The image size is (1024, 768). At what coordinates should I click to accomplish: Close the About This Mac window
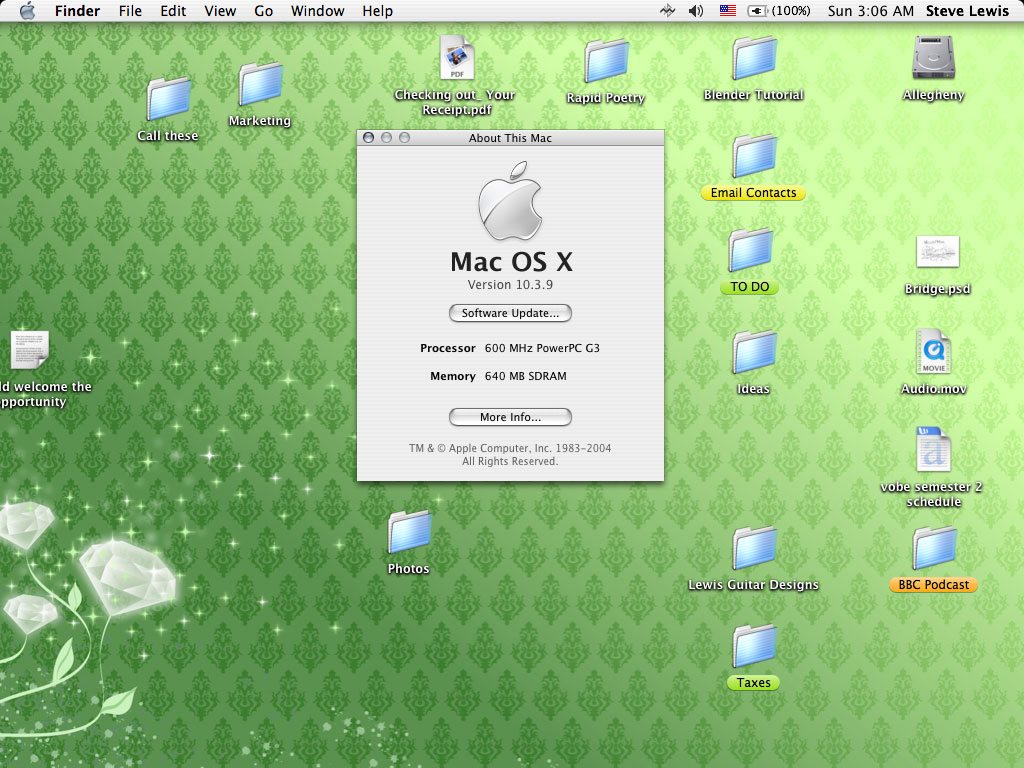tap(368, 137)
